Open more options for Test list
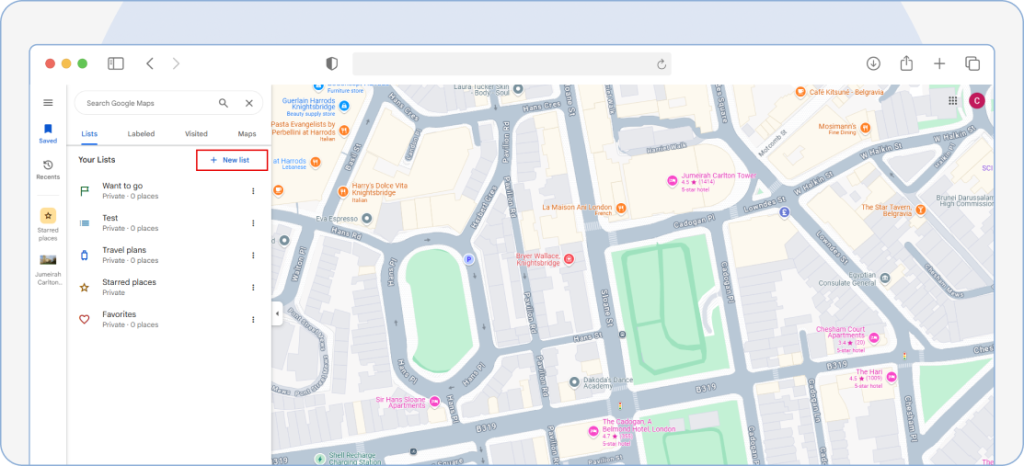 tap(253, 223)
